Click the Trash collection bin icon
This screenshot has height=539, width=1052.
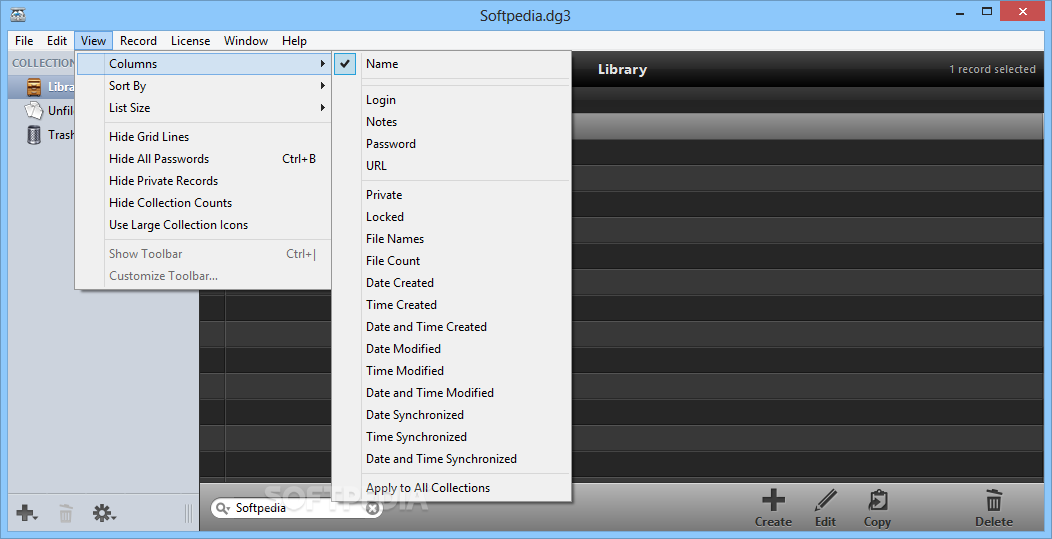(34, 135)
